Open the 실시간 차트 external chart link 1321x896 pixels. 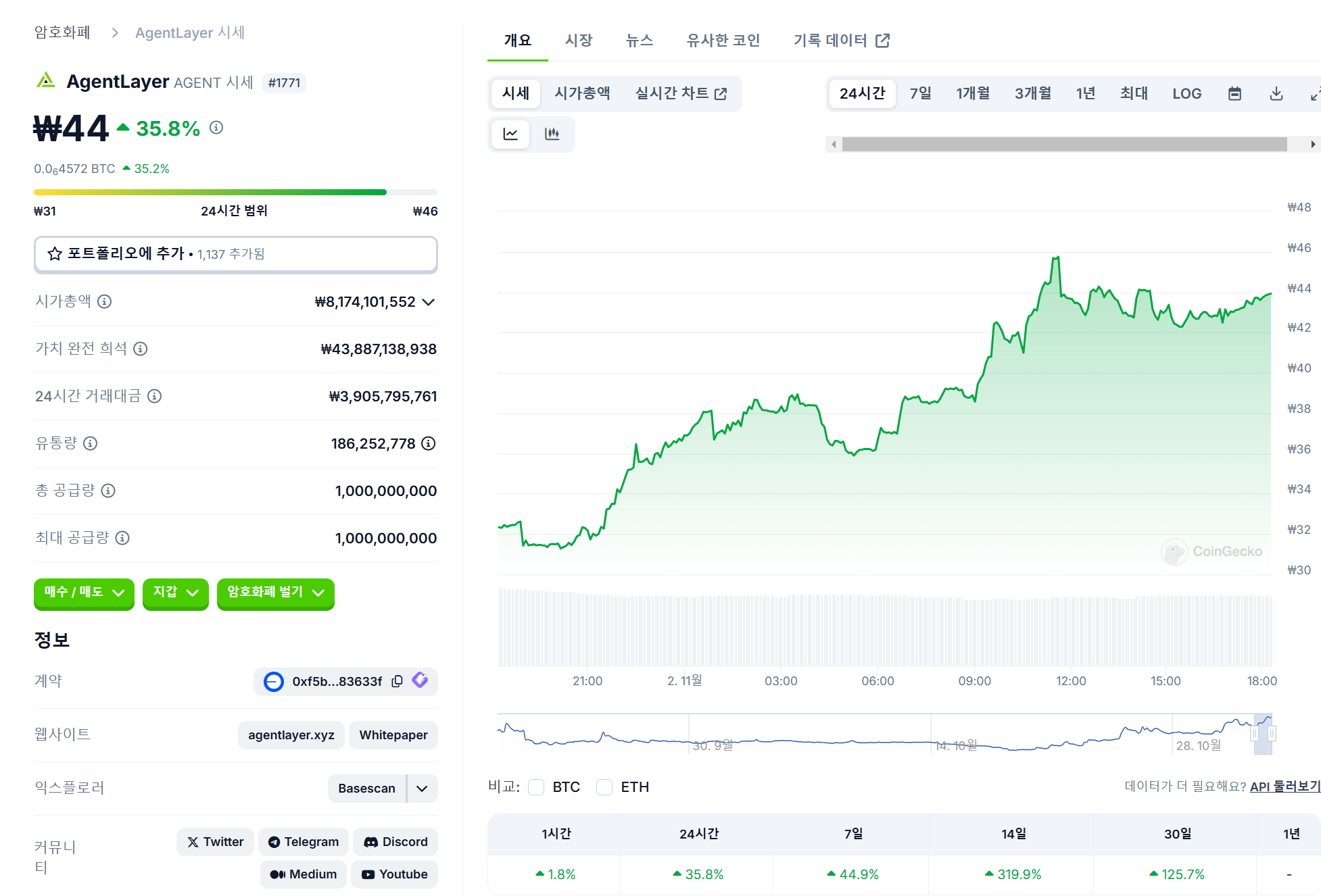point(681,93)
